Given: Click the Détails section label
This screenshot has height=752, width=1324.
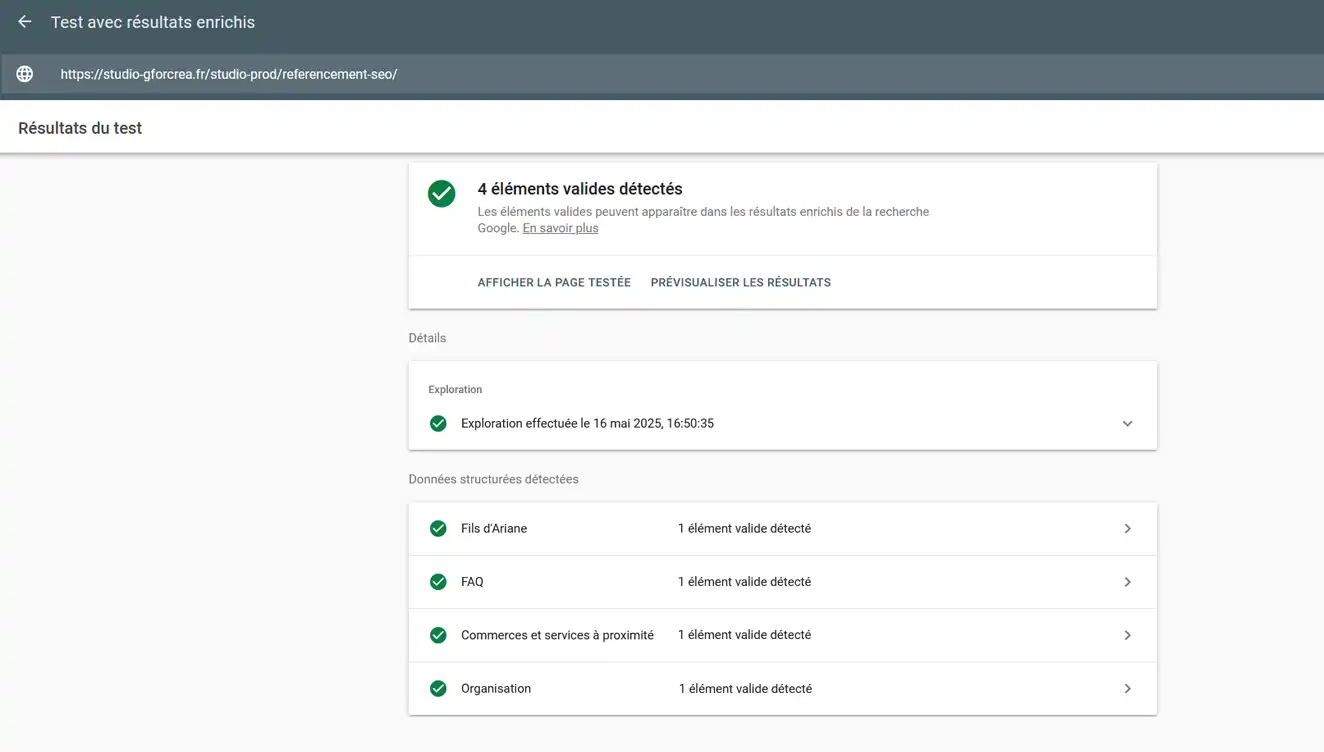Looking at the screenshot, I should tap(427, 338).
